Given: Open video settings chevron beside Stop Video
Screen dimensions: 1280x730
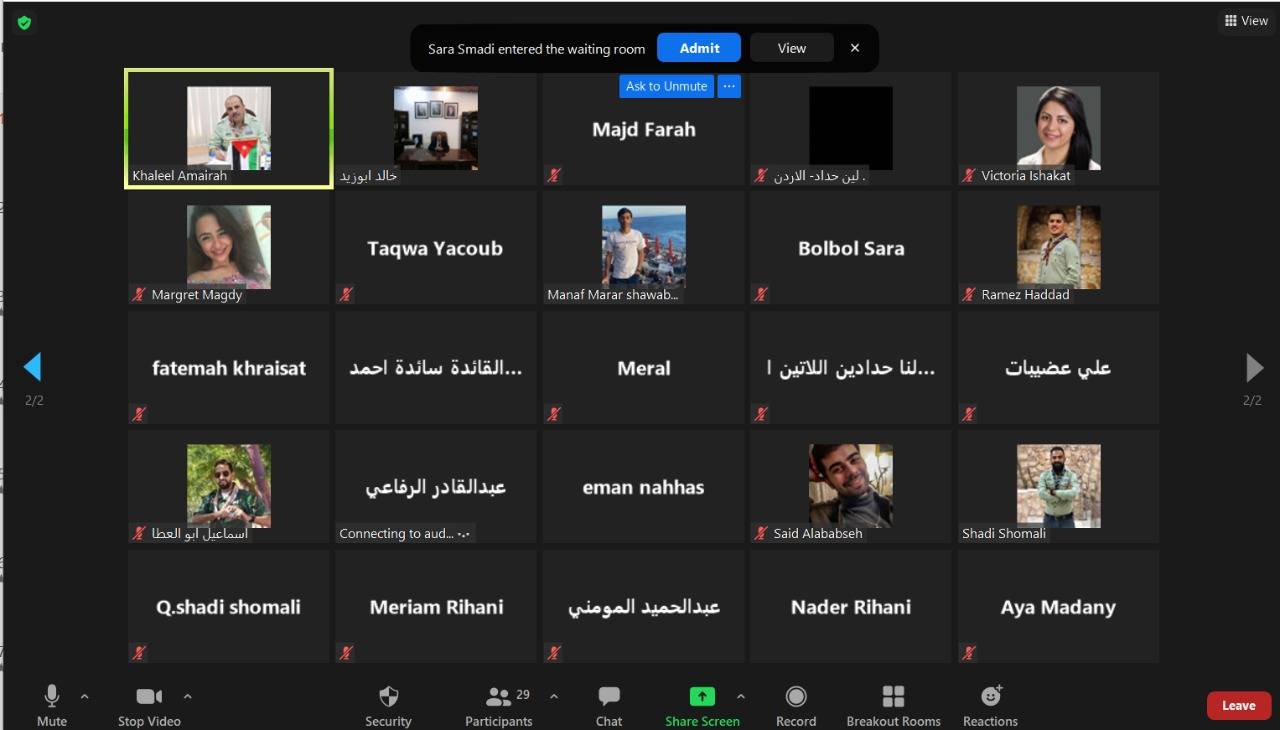Looking at the screenshot, I should tap(187, 697).
